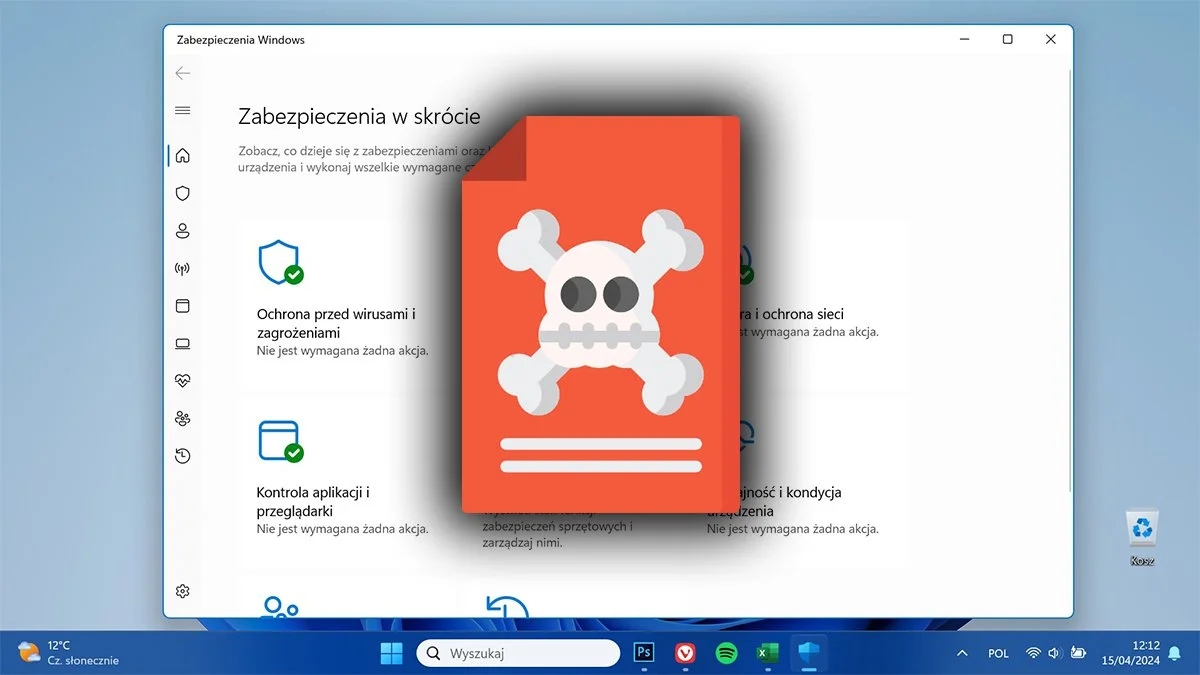The image size is (1200, 675).
Task: Open protection history clock icon
Action: click(x=182, y=455)
